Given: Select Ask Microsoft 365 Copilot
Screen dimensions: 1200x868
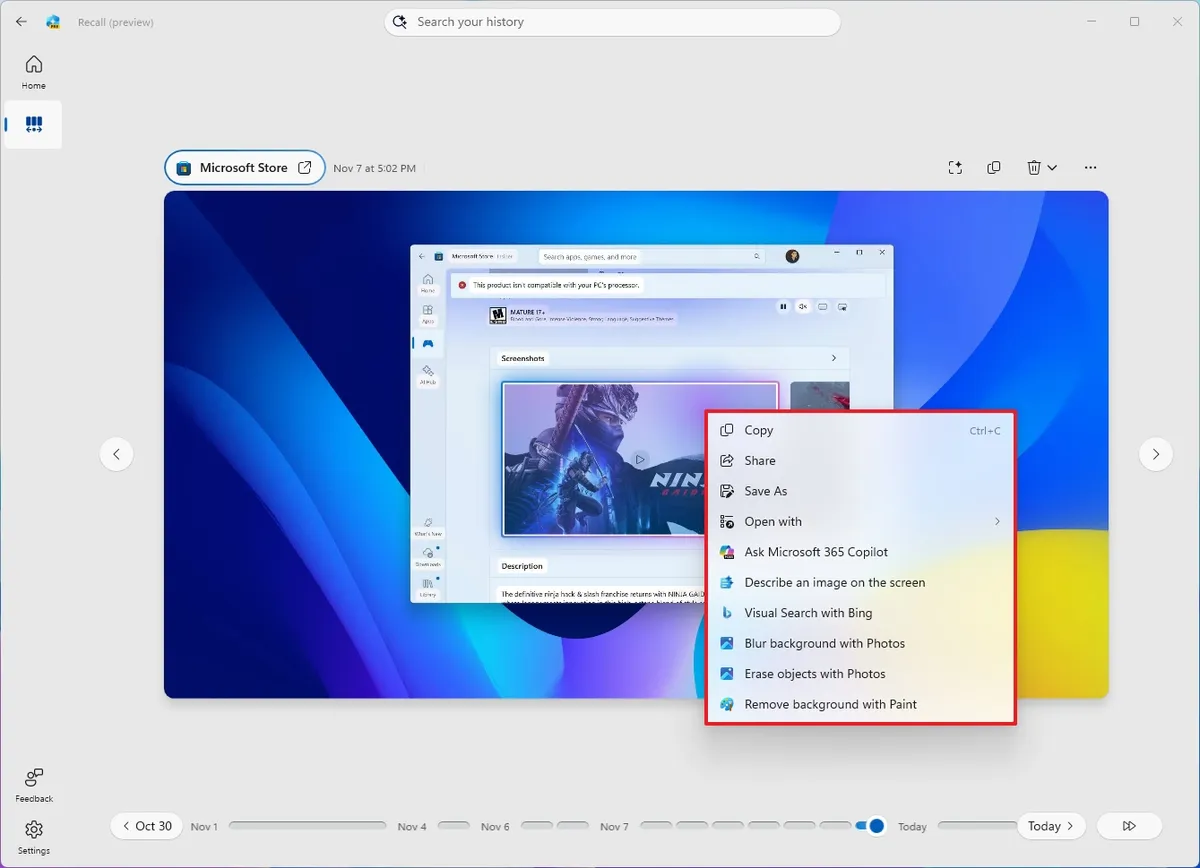Looking at the screenshot, I should coord(815,551).
